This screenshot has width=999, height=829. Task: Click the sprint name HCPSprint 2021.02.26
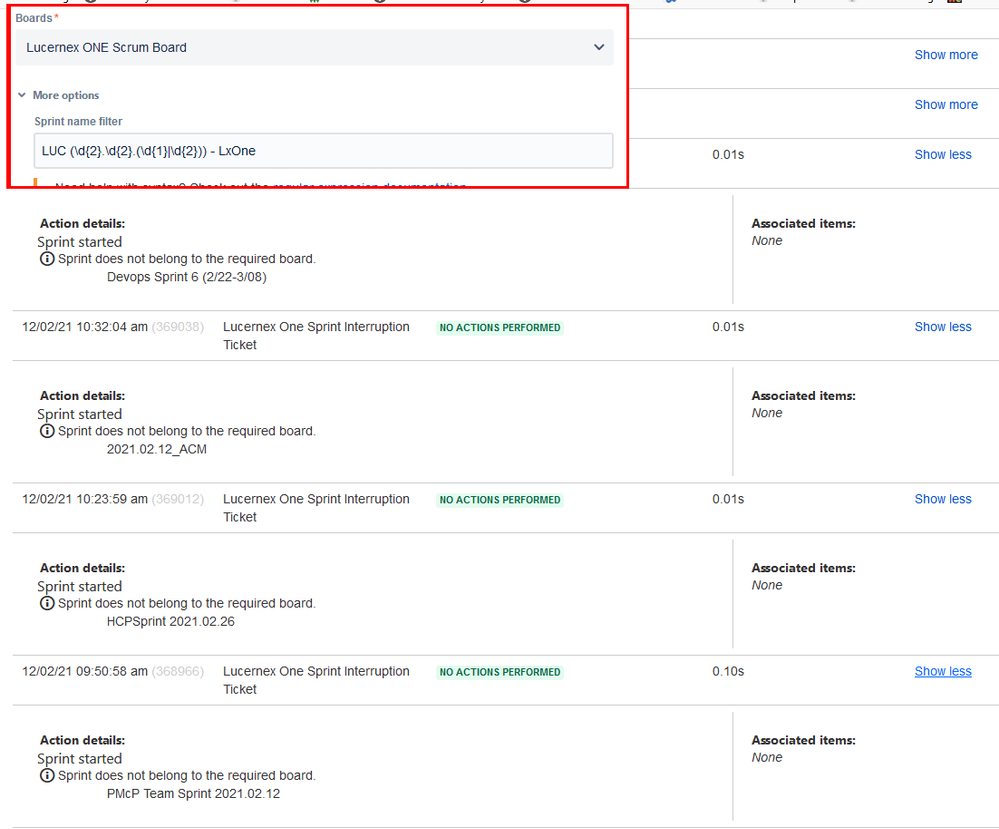[x=171, y=621]
